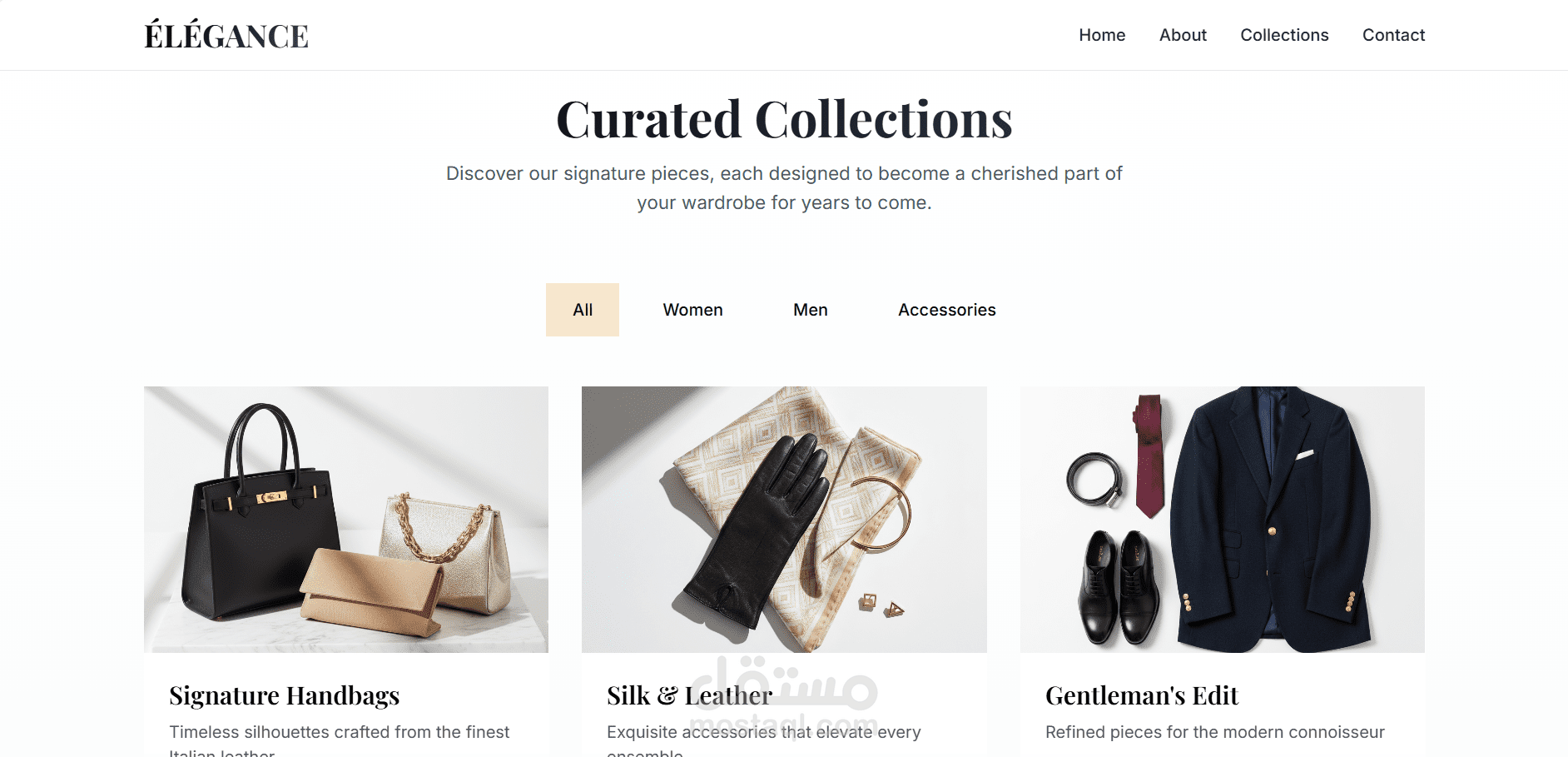Open the Home navigation link

click(1102, 35)
